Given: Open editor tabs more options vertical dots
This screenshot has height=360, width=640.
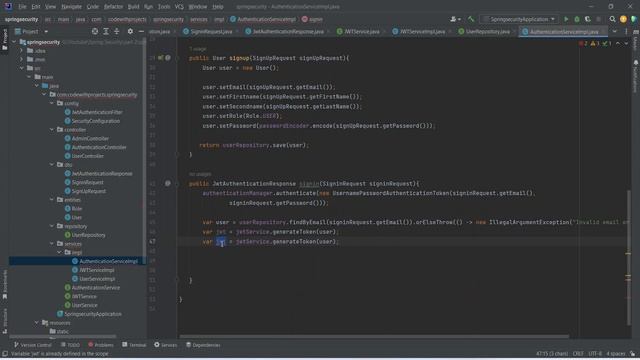Looking at the screenshot, I should coord(626,31).
